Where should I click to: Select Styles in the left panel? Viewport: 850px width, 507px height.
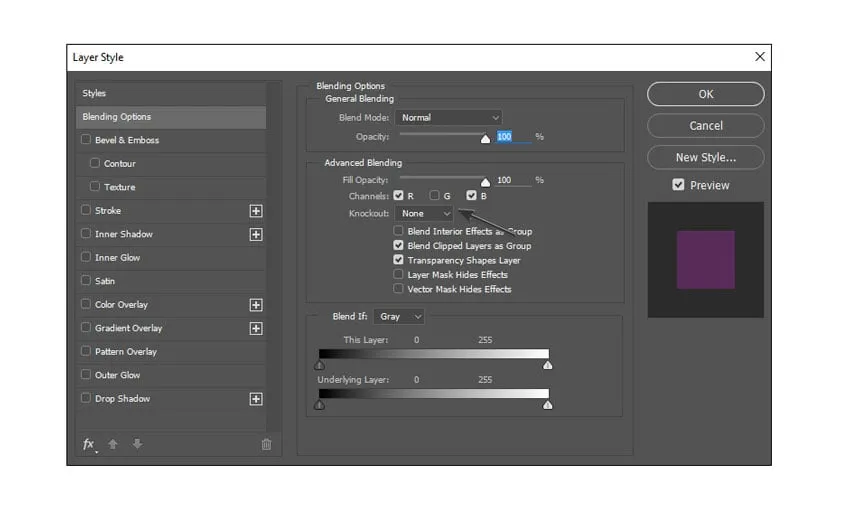95,94
